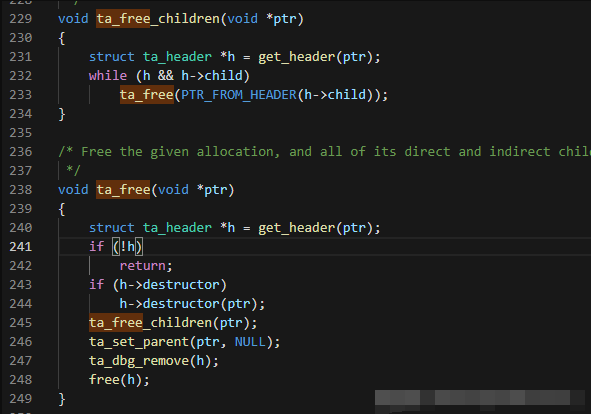
Task: Click the ta_header type on line 240
Action: (177, 228)
